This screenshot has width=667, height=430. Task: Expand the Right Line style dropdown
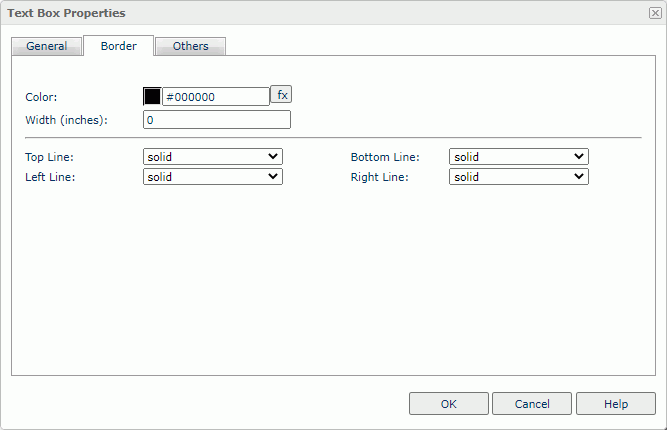click(519, 177)
